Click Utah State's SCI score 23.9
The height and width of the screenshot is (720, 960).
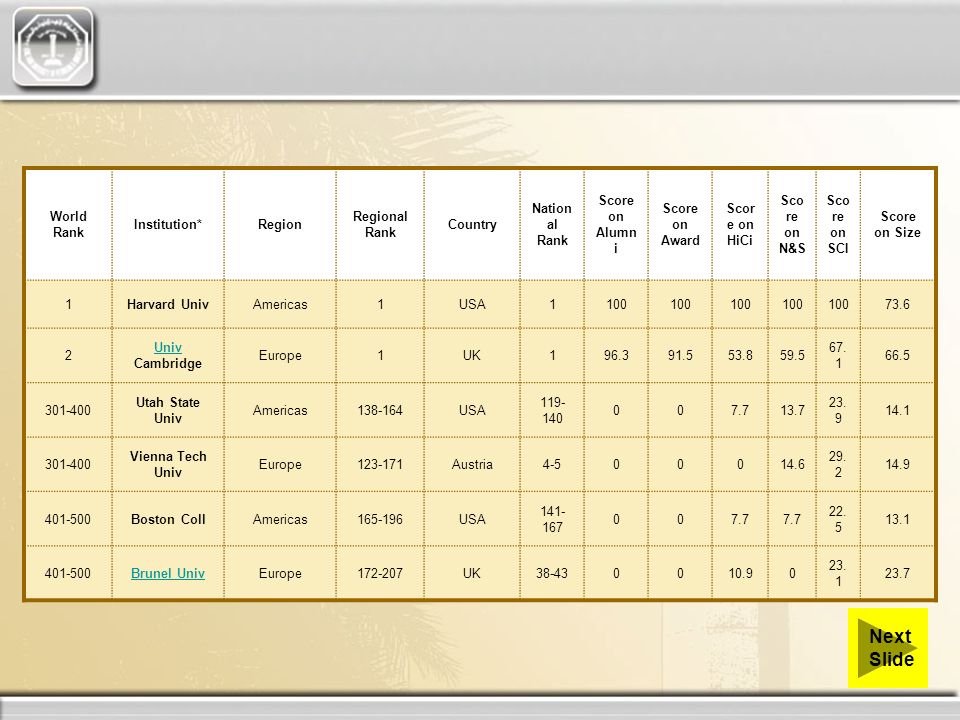(838, 410)
